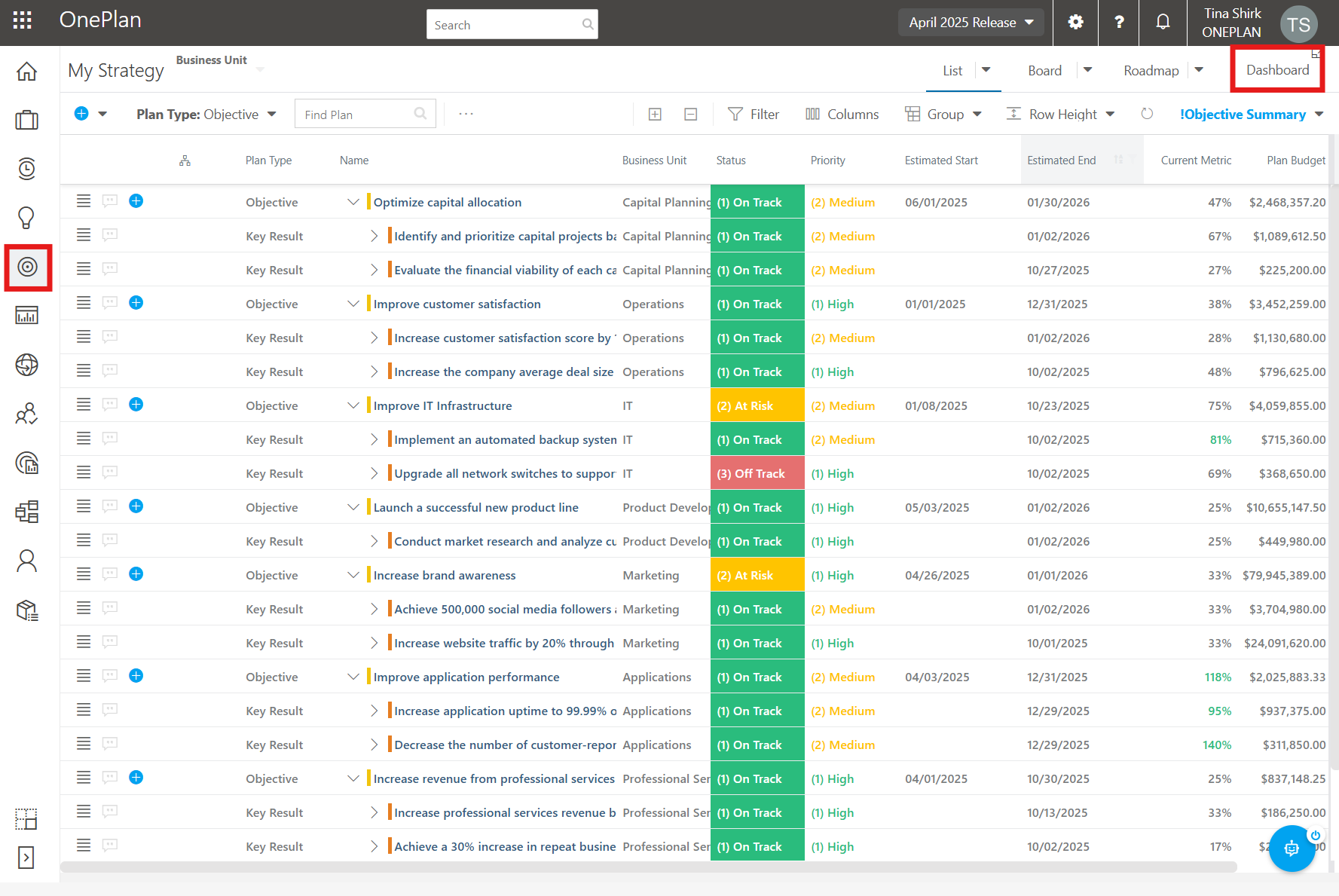Collapse the Increase brand awareness objective
Viewport: 1339px width, 896px height.
353,575
